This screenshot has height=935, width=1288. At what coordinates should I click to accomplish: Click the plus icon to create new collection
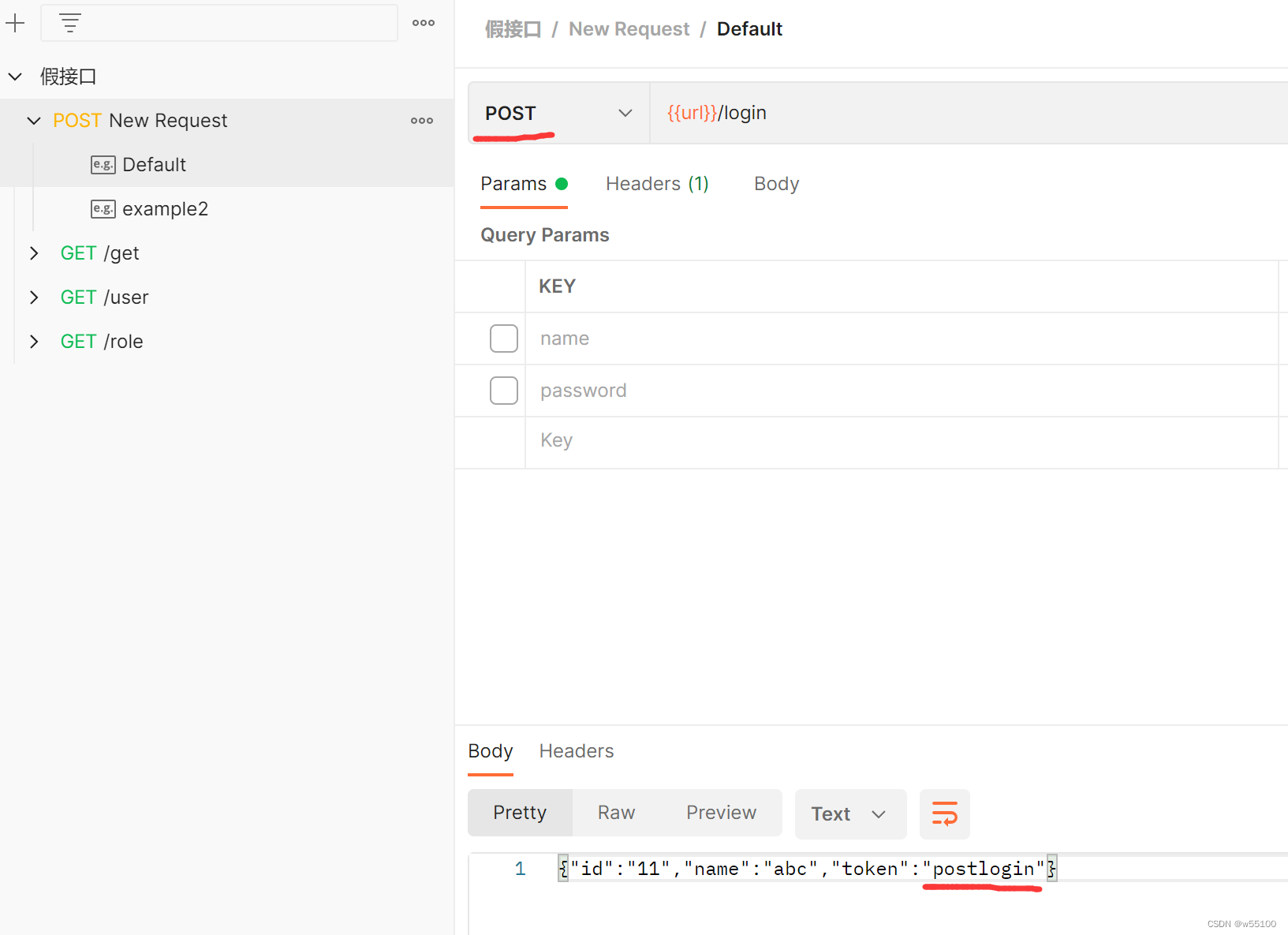(15, 23)
